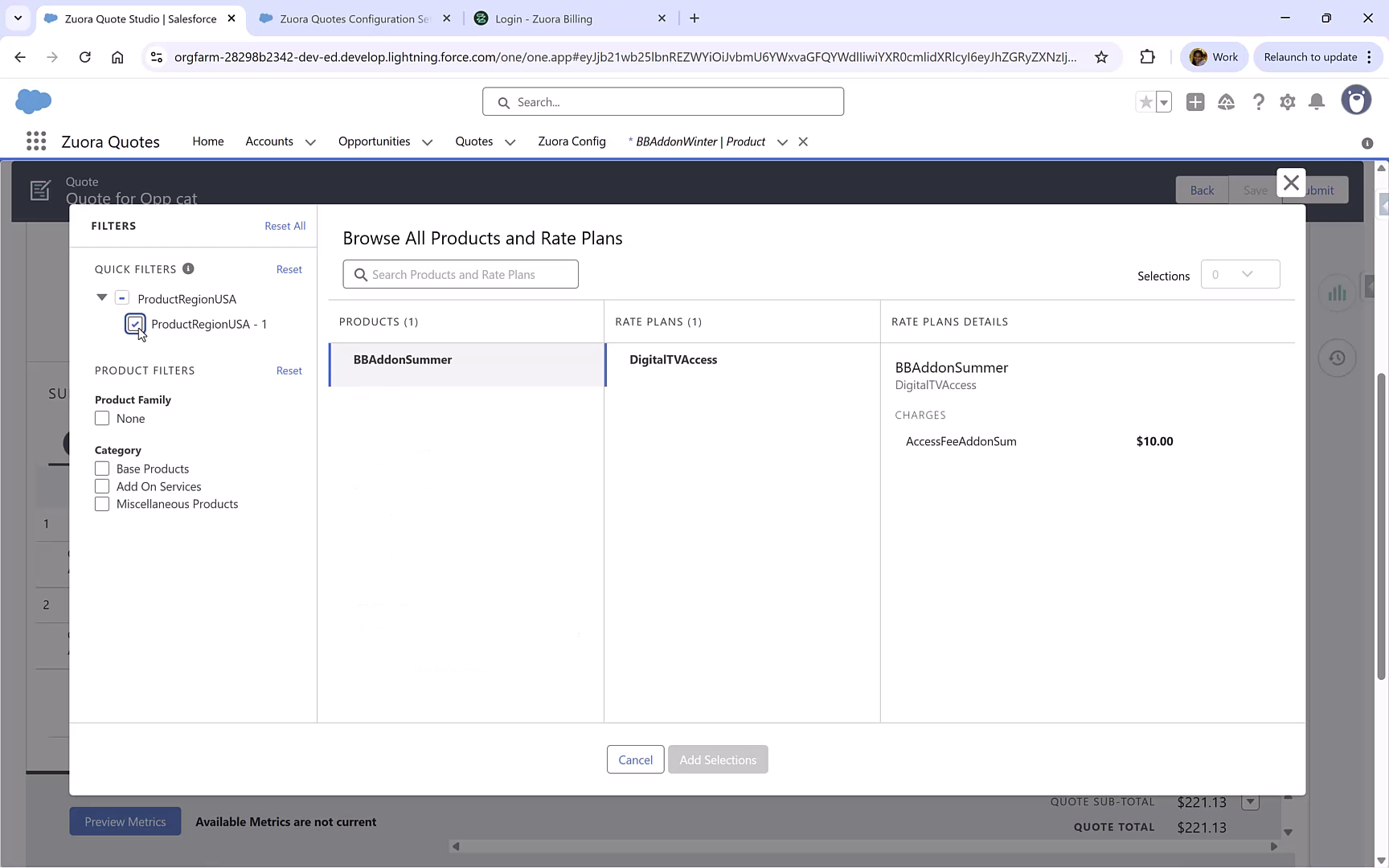Open the App Launcher grid icon
Viewport: 1389px width, 868px height.
point(35,141)
